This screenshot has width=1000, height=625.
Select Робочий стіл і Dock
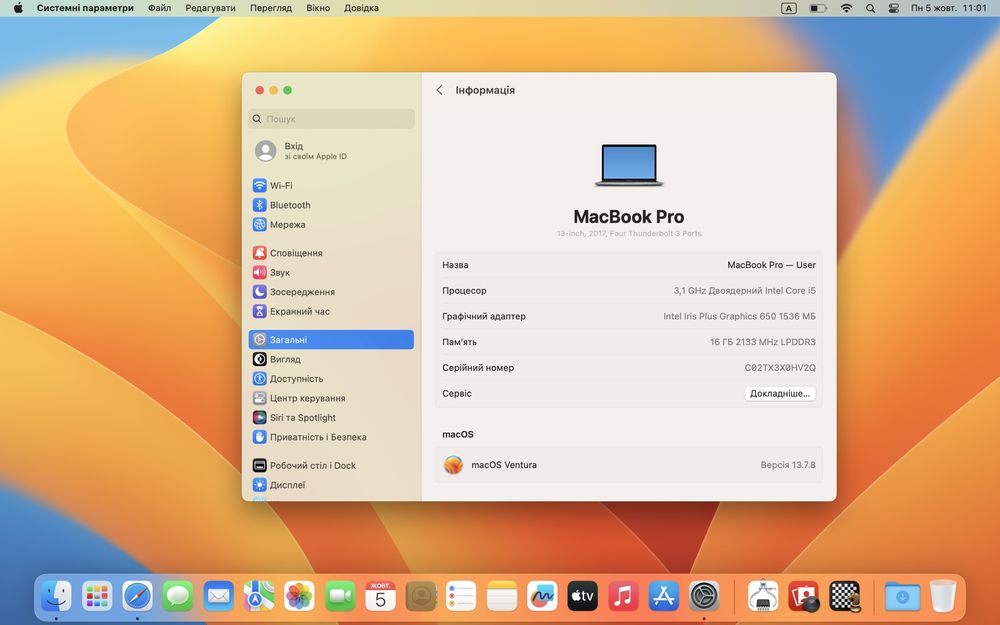[331, 465]
